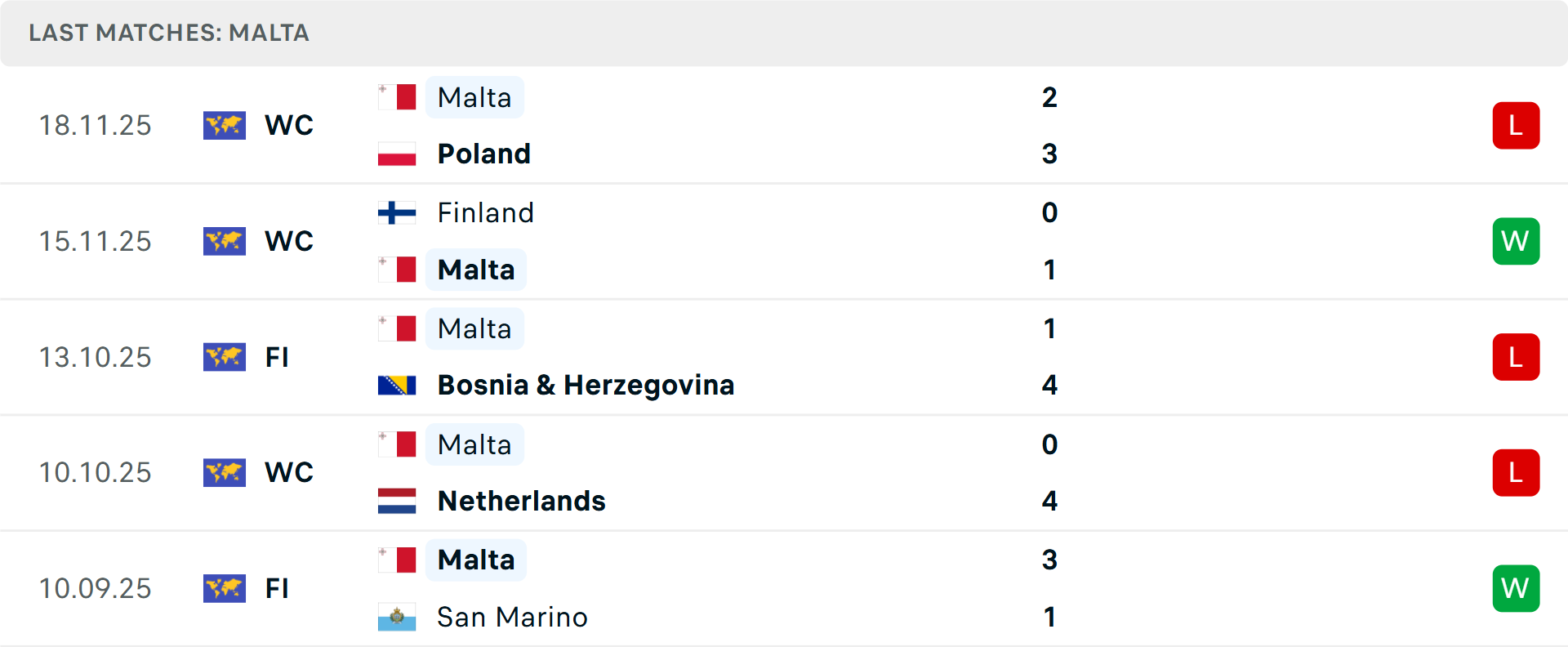Click the San Marino flag icon

tap(397, 617)
